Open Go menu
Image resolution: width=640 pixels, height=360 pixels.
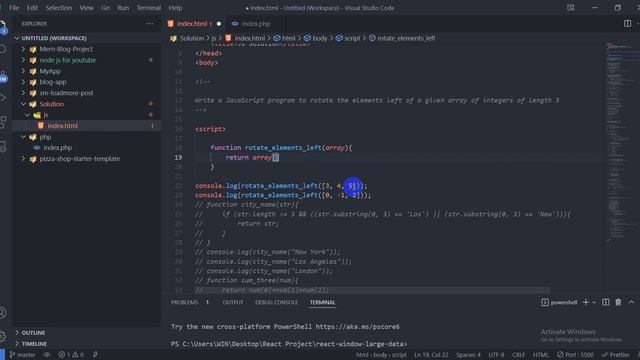pos(105,8)
